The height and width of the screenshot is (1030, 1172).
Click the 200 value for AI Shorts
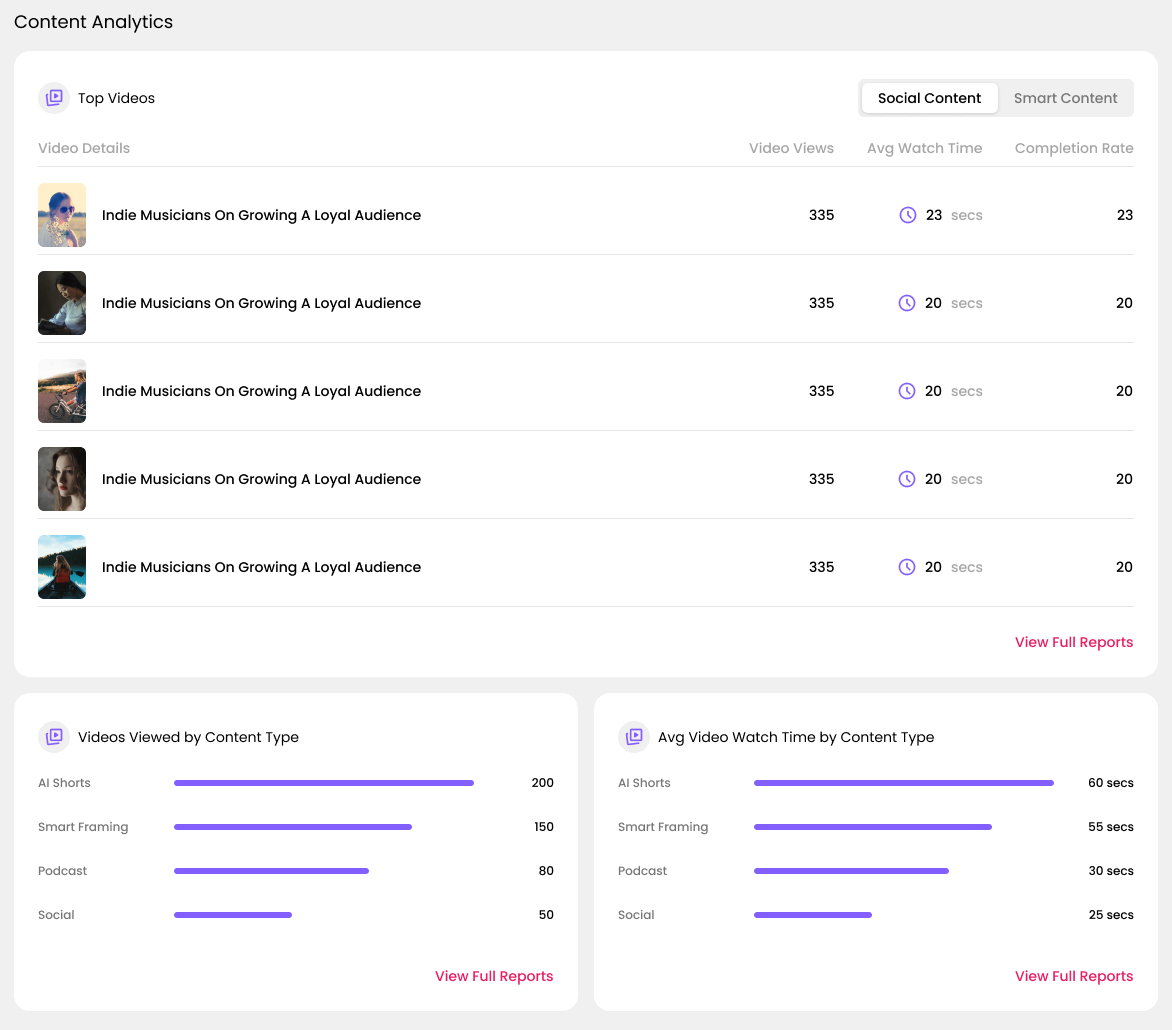(542, 783)
